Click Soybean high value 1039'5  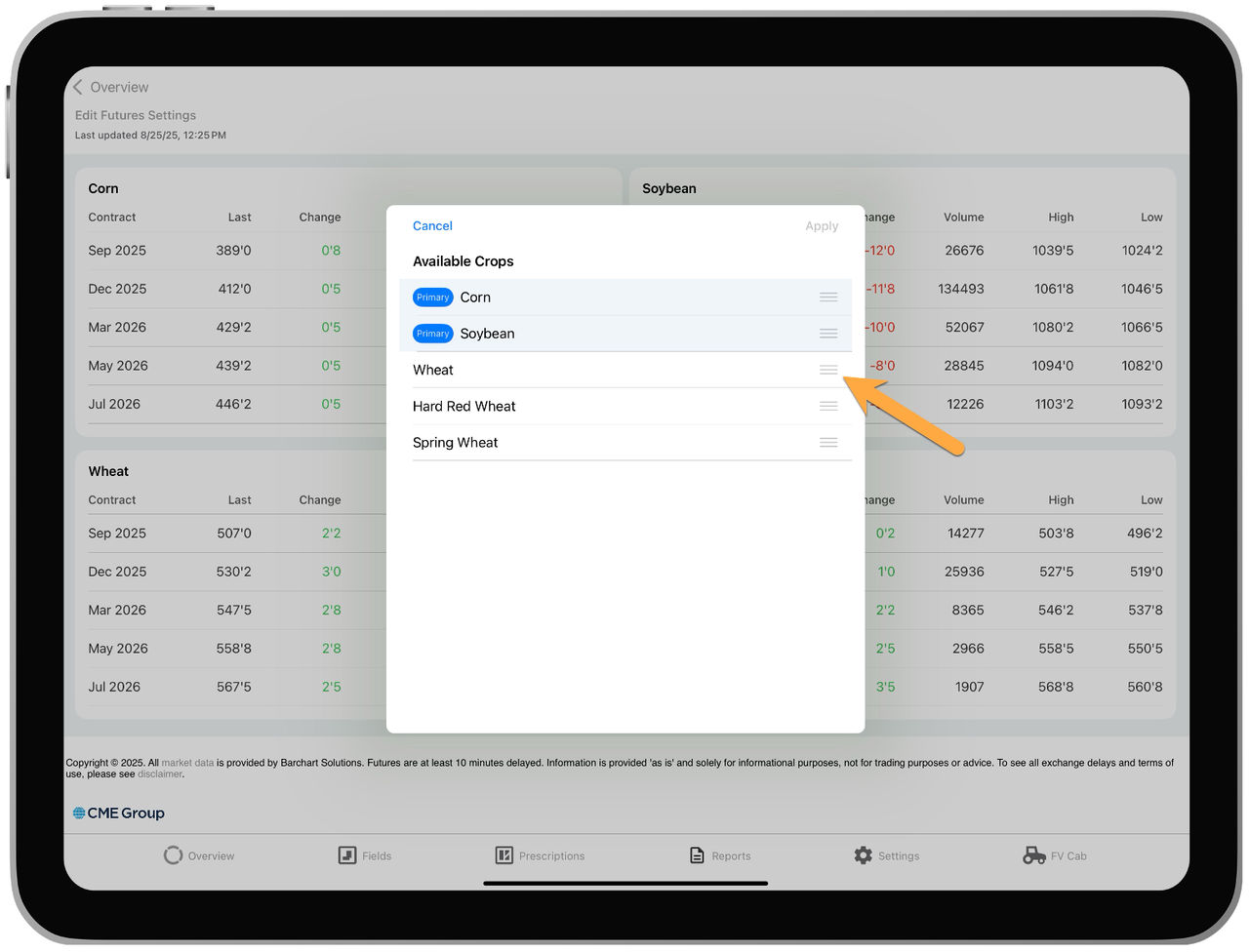tap(1053, 251)
